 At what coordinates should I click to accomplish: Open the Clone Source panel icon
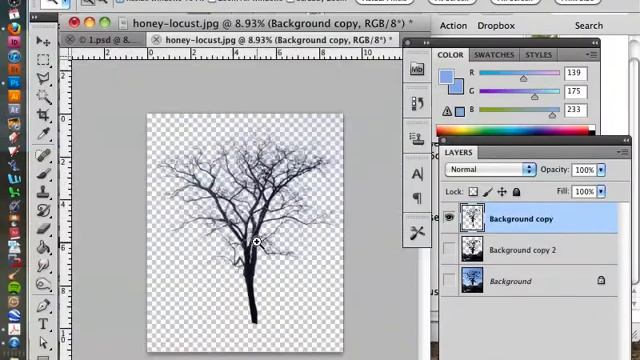tap(417, 139)
